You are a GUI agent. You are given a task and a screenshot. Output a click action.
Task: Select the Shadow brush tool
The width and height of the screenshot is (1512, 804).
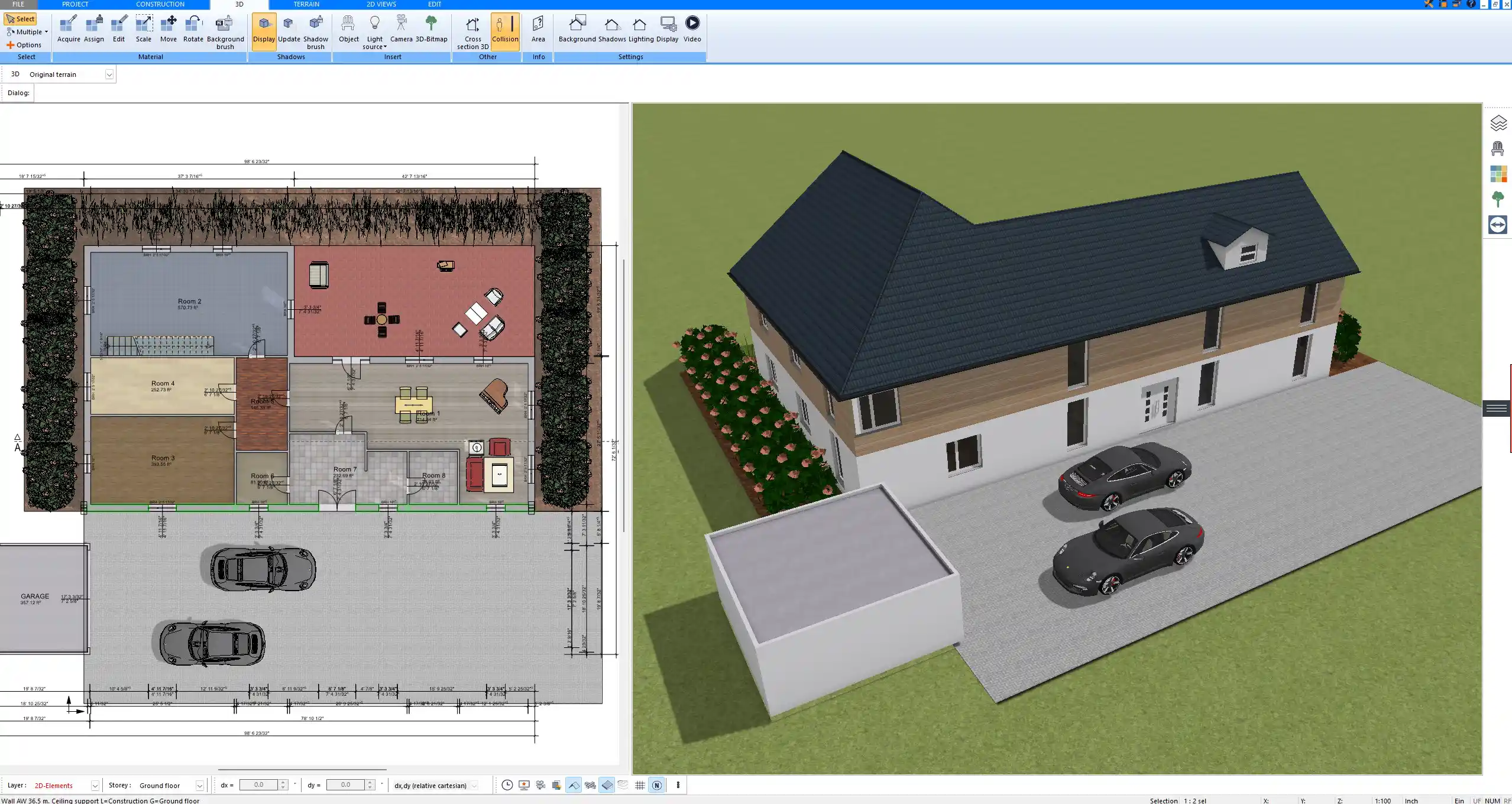pyautogui.click(x=316, y=33)
